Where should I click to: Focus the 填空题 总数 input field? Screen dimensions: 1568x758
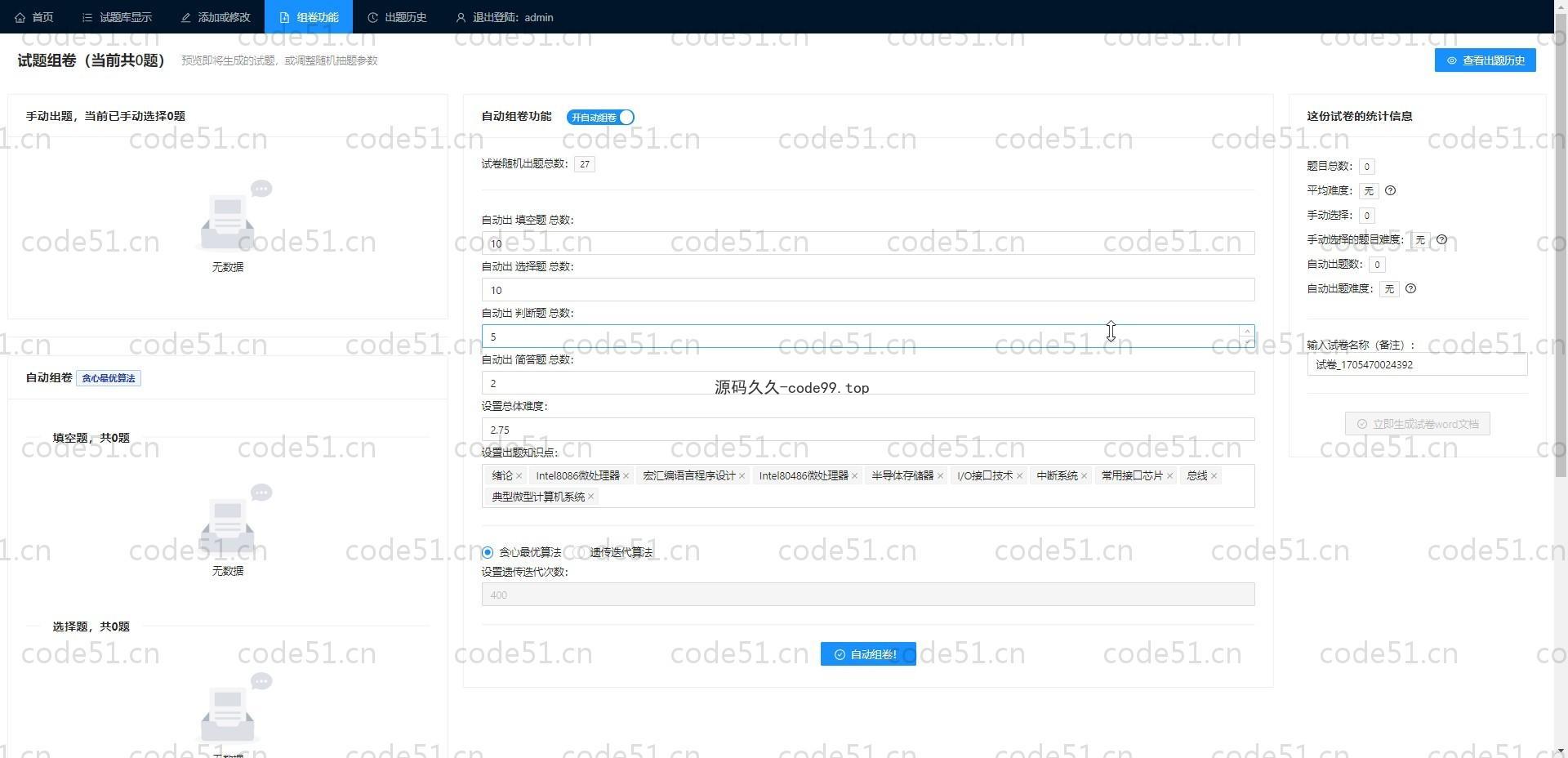(868, 243)
